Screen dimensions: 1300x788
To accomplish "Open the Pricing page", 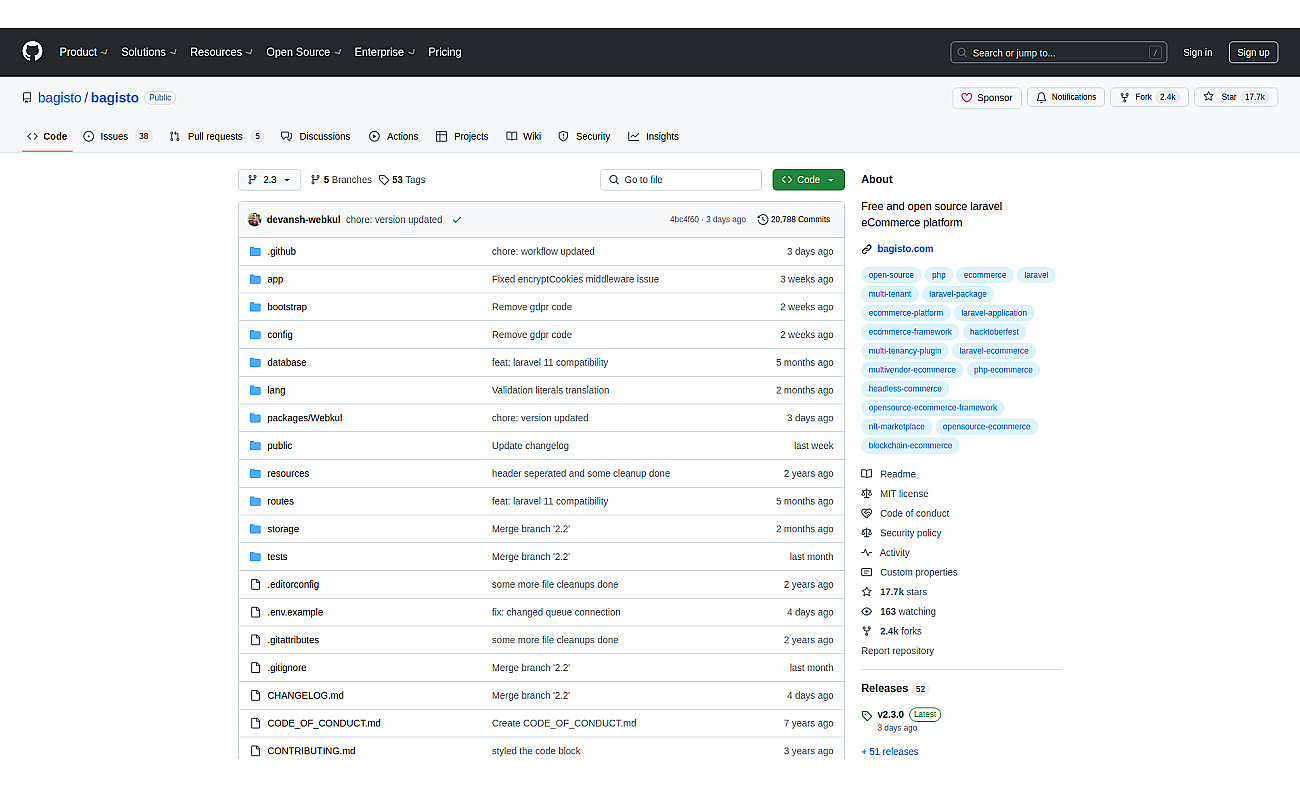I will point(445,52).
